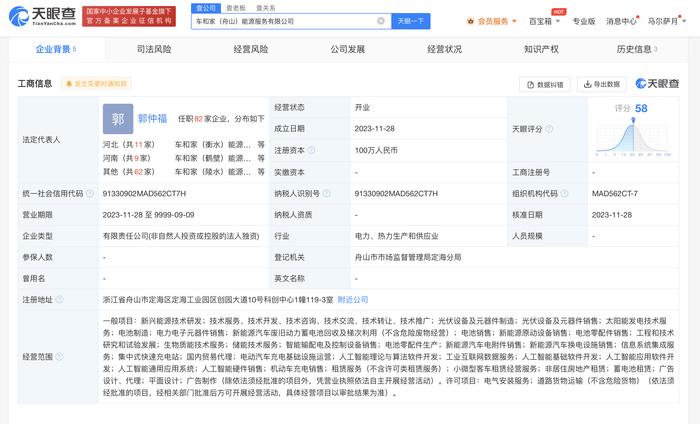Click the red official credit agency banner
This screenshot has width=700, height=424.
coord(129,16)
